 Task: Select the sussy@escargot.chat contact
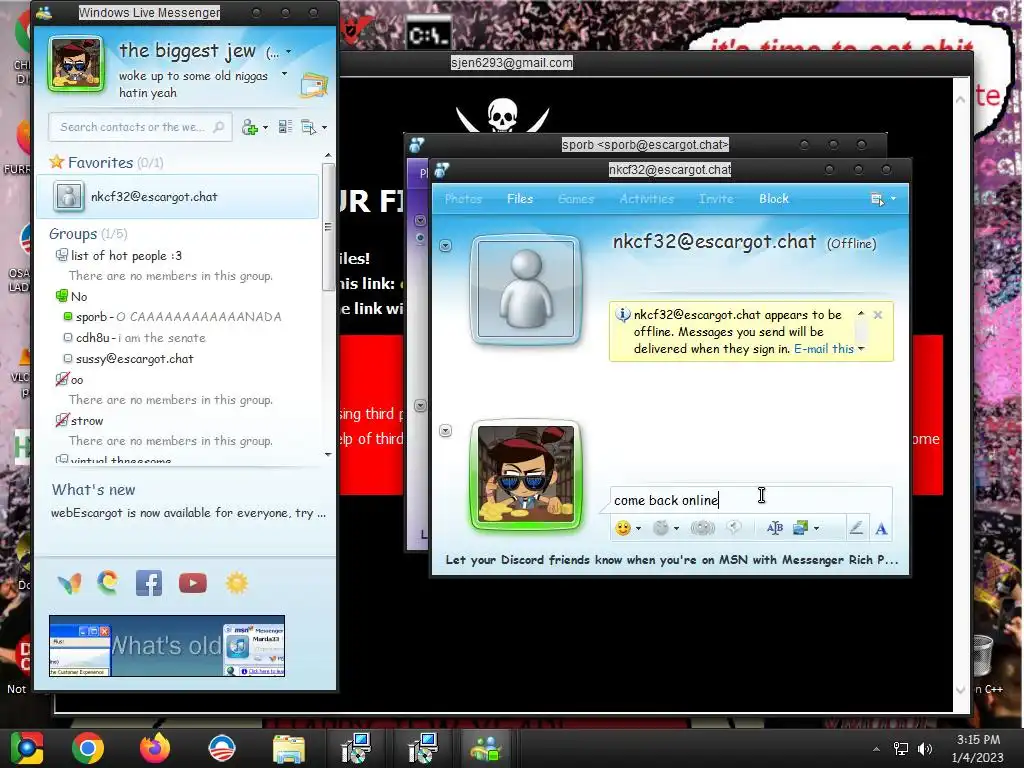pyautogui.click(x=129, y=359)
